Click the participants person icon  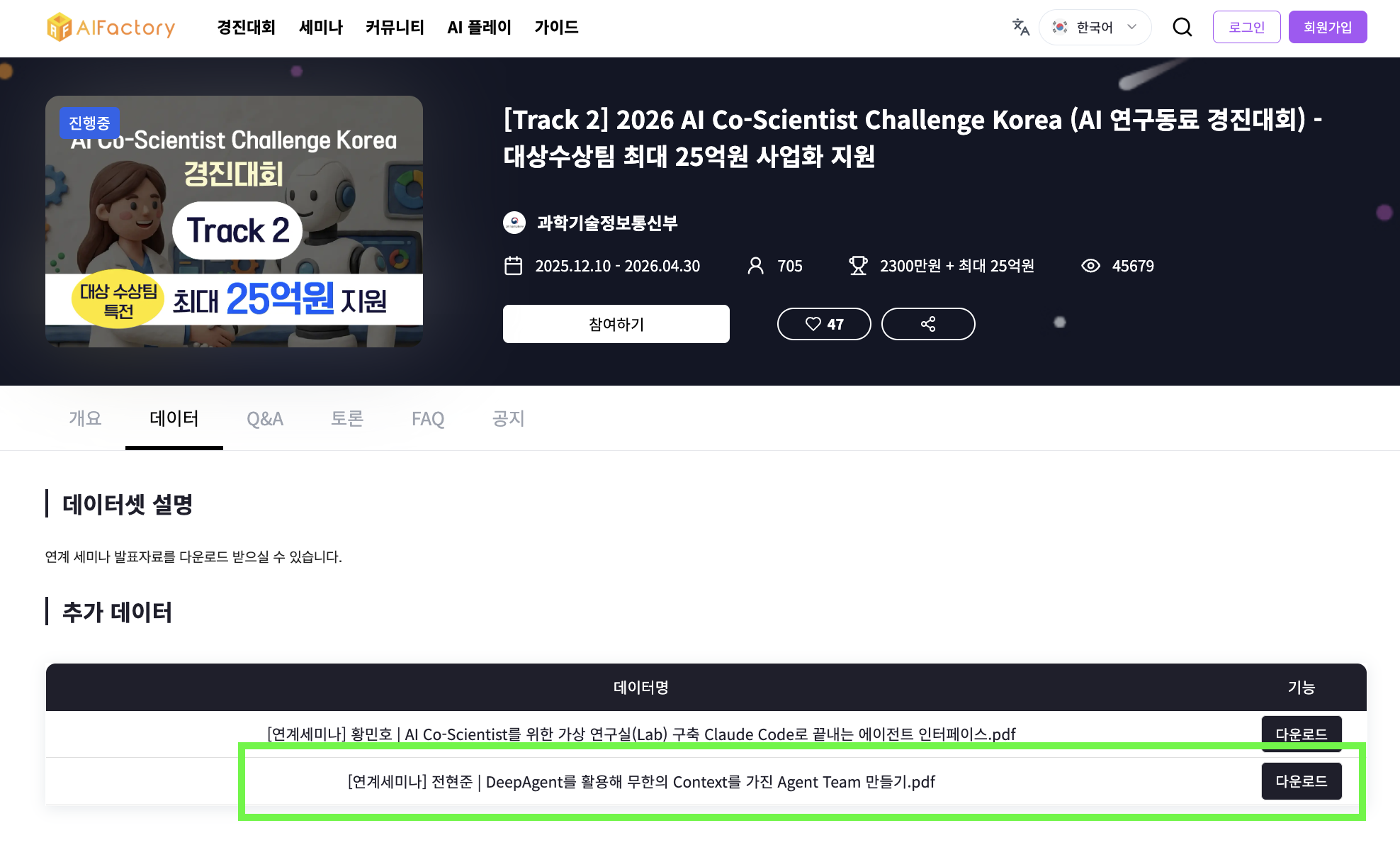tap(756, 266)
